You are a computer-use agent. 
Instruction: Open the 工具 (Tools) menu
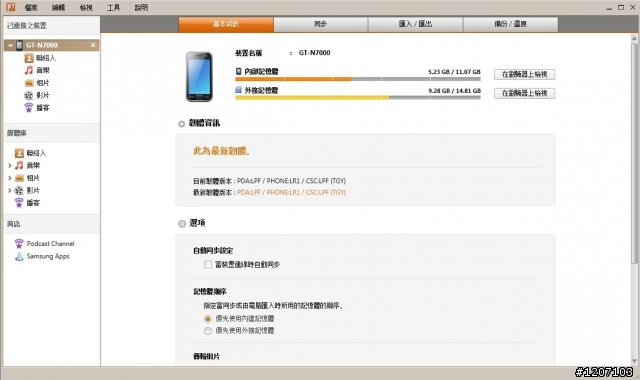click(x=113, y=7)
